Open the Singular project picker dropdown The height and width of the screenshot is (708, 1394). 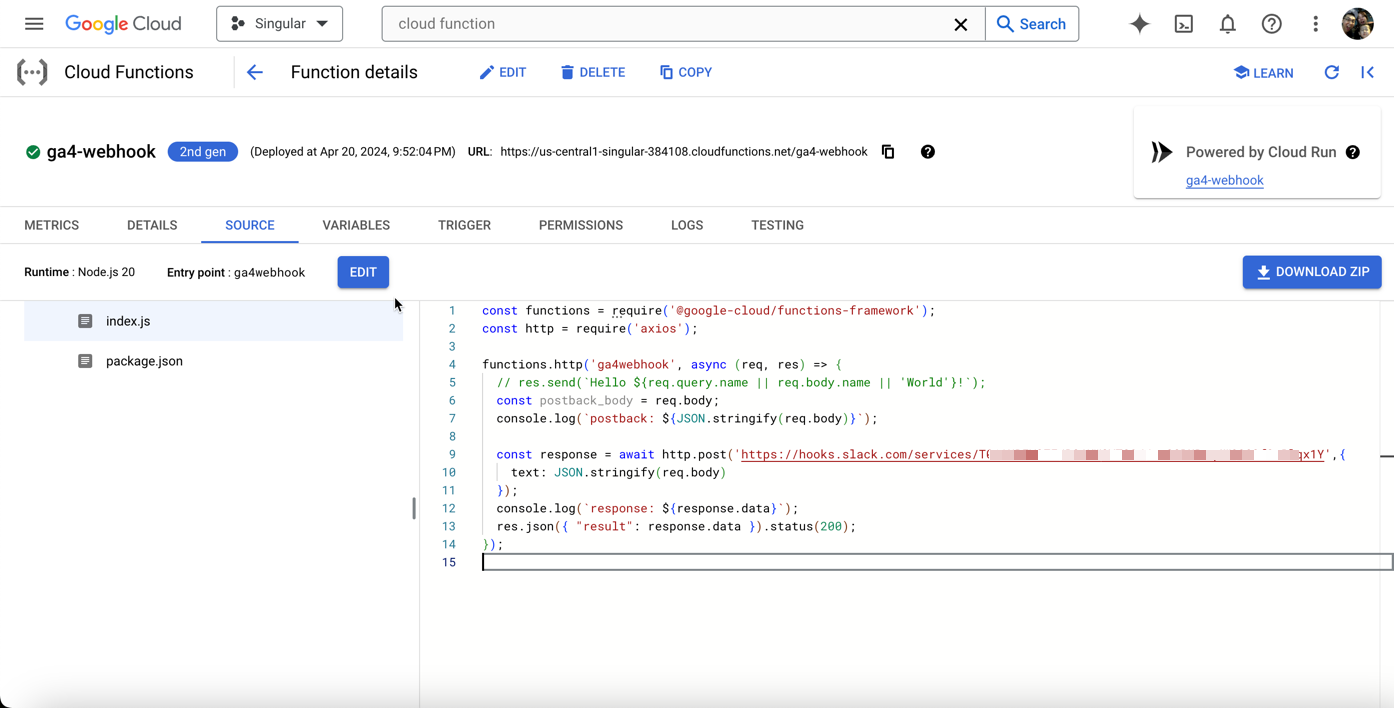tap(279, 24)
